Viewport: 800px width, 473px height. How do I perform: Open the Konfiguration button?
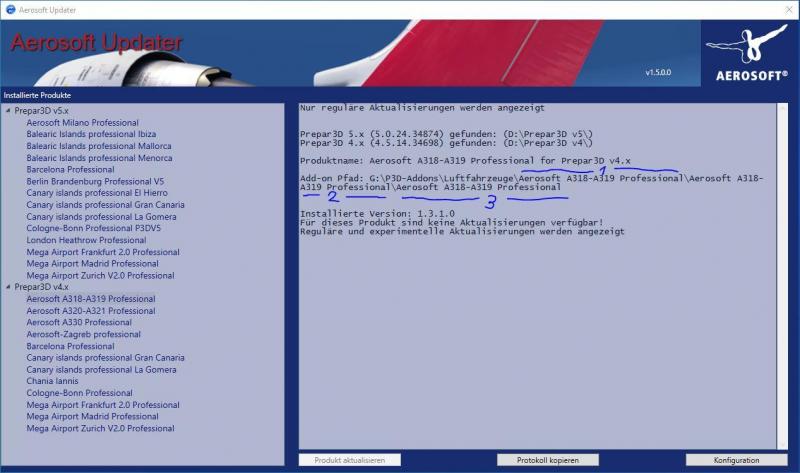[x=736, y=460]
